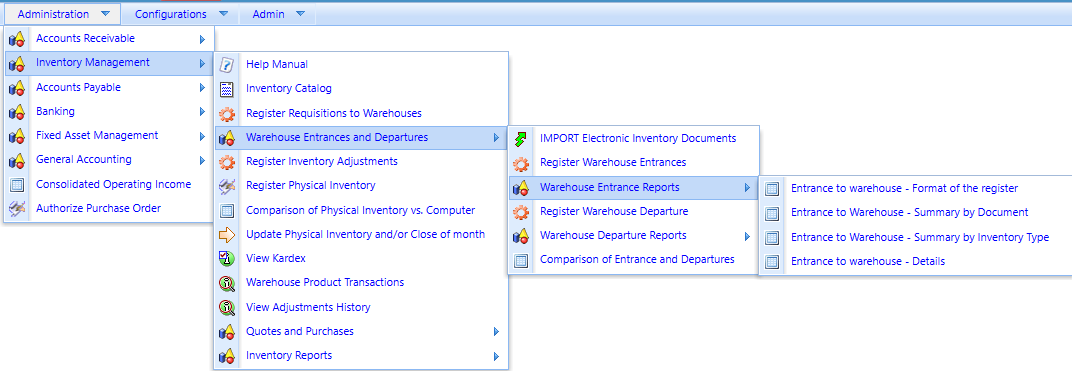Screen dimensions: 1072x371
Task: Open the Configurations dropdown arrow
Action: 224,14
